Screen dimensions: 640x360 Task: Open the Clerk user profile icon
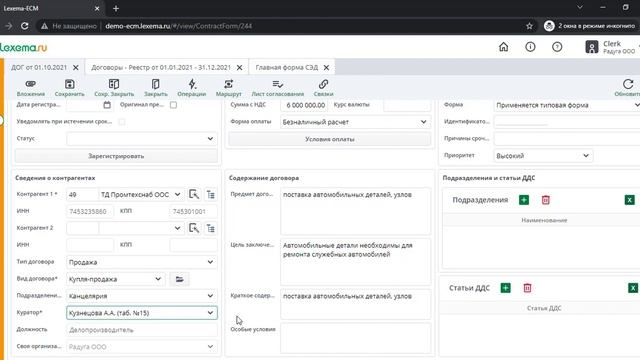pyautogui.click(x=591, y=47)
